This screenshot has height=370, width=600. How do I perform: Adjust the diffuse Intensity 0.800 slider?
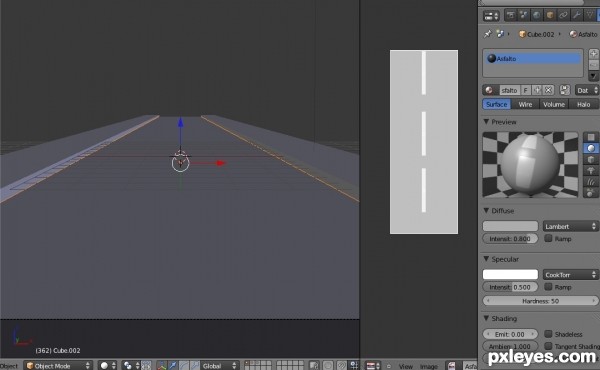click(x=510, y=239)
